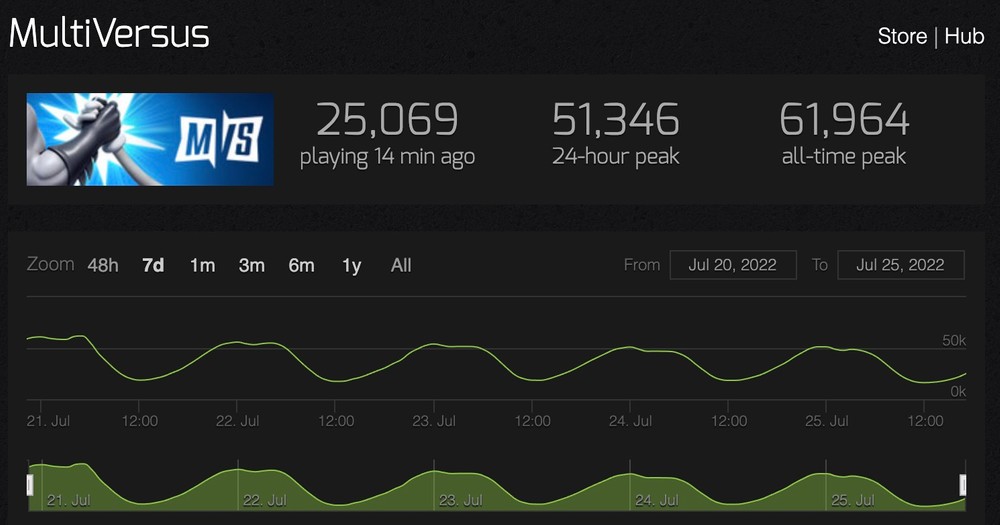
Task: Click the 25,069 current players count
Action: point(387,119)
